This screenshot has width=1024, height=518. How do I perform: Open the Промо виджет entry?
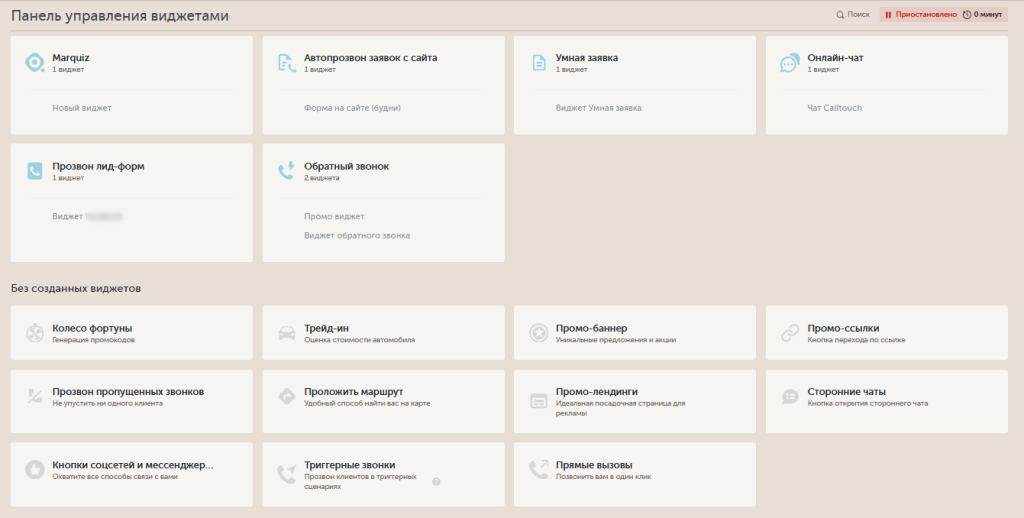pyautogui.click(x=334, y=216)
